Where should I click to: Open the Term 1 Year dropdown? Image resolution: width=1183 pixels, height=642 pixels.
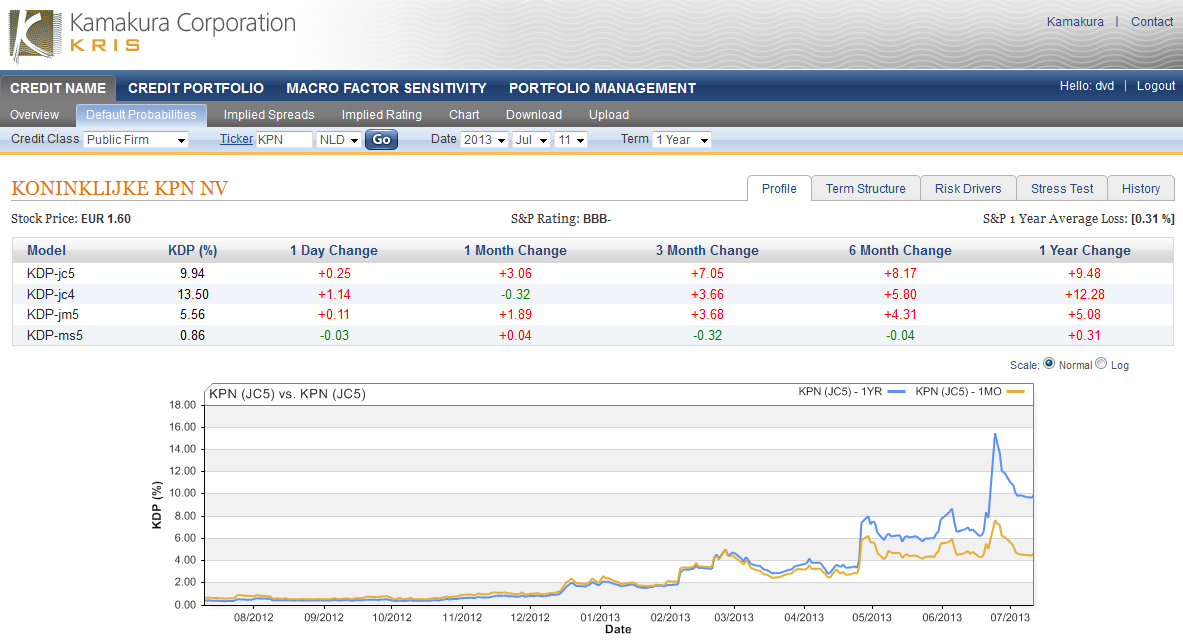pyautogui.click(x=682, y=140)
